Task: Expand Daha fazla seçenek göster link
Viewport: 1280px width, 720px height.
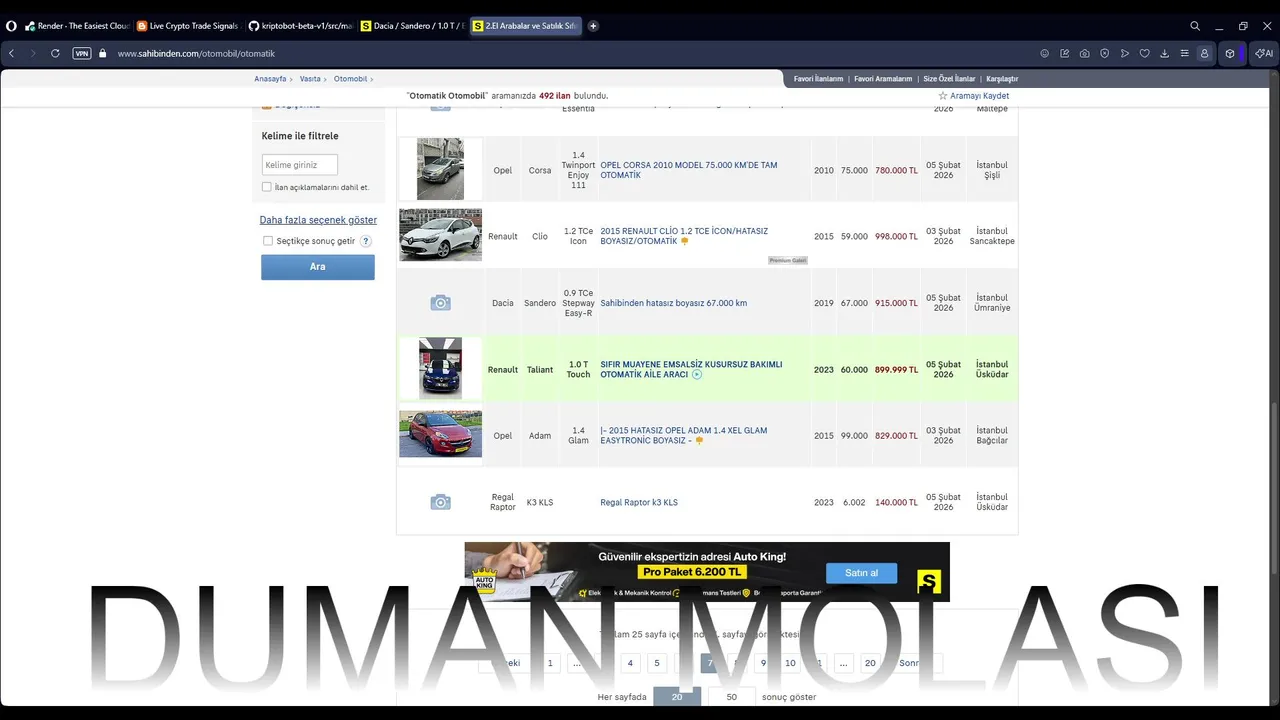Action: (318, 220)
